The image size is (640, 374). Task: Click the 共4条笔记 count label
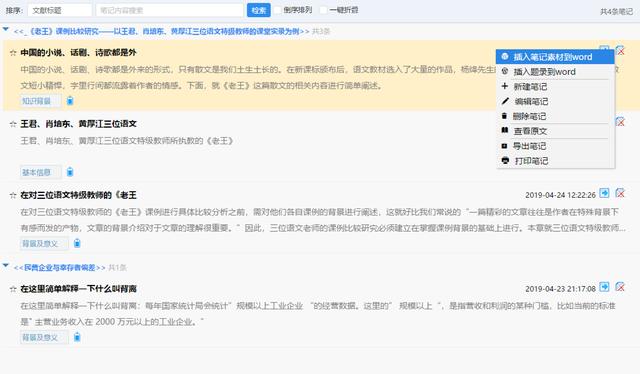coord(616,12)
